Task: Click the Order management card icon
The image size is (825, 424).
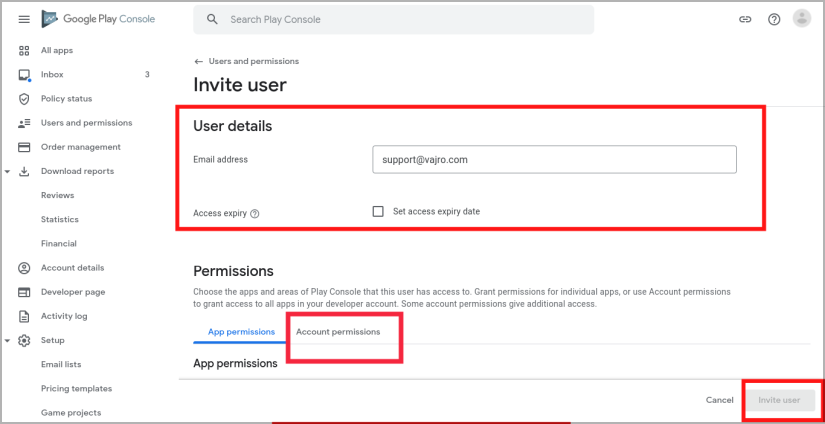Action: (24, 147)
